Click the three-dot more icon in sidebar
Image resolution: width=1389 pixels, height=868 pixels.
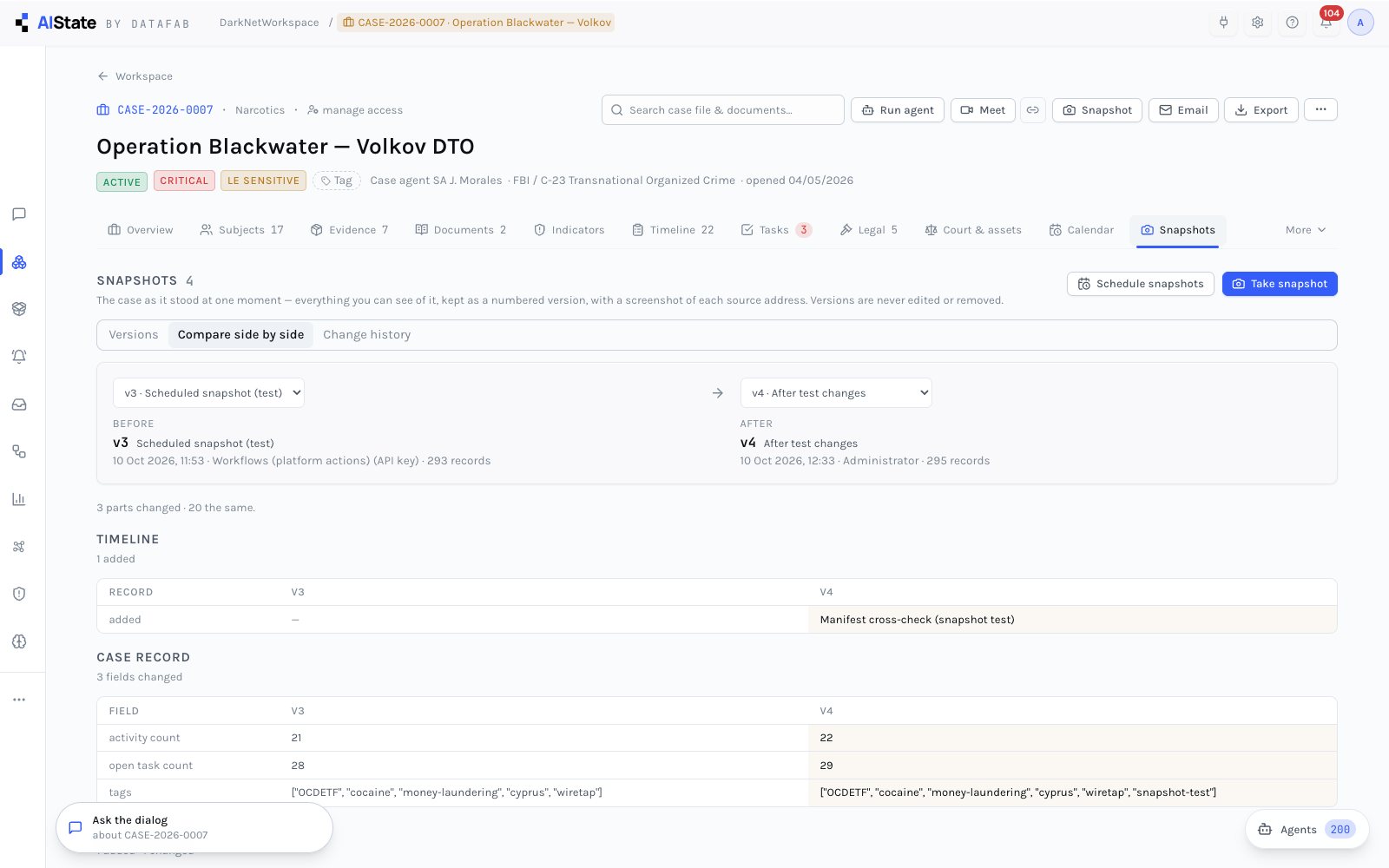(19, 700)
